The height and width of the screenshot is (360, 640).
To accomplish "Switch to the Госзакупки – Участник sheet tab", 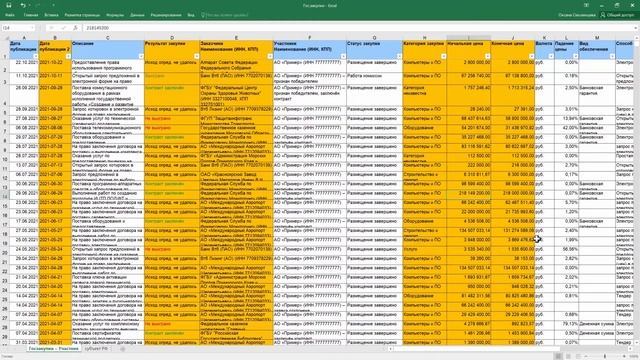I will point(53,349).
